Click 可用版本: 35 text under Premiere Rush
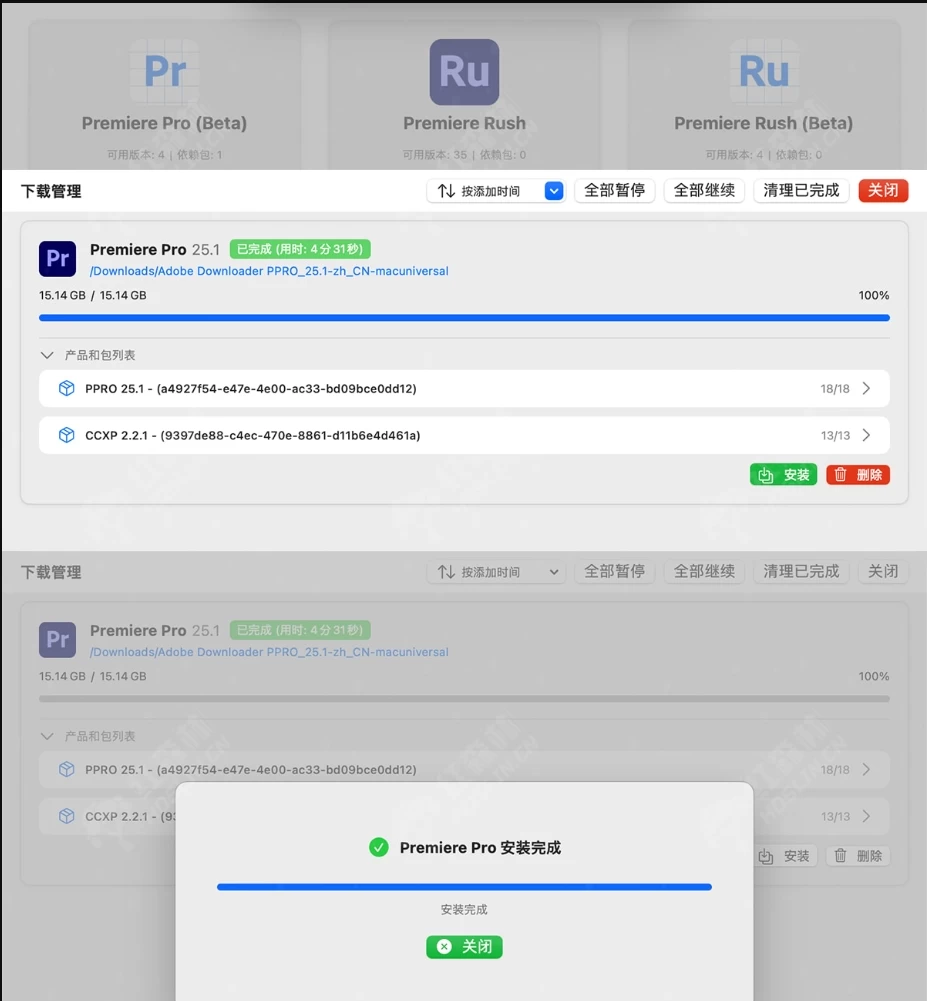Viewport: 927px width, 1001px height. tap(436, 154)
